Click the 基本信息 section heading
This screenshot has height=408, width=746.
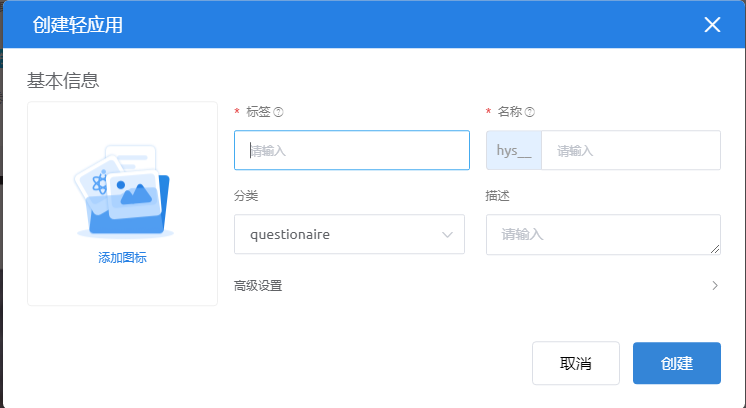(x=62, y=80)
